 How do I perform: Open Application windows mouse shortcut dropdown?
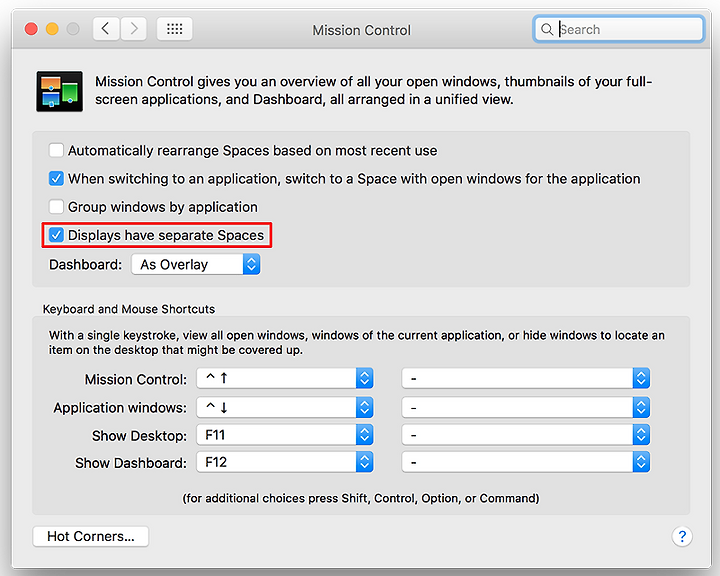526,407
